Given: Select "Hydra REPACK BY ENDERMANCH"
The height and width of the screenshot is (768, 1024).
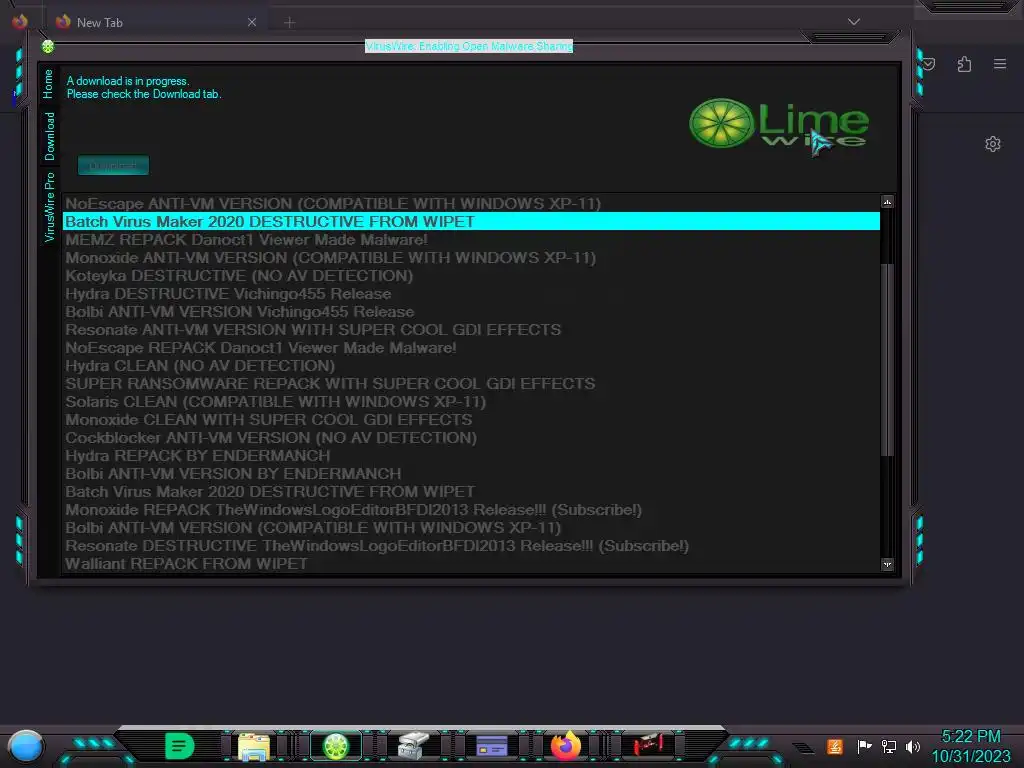Looking at the screenshot, I should [x=472, y=455].
